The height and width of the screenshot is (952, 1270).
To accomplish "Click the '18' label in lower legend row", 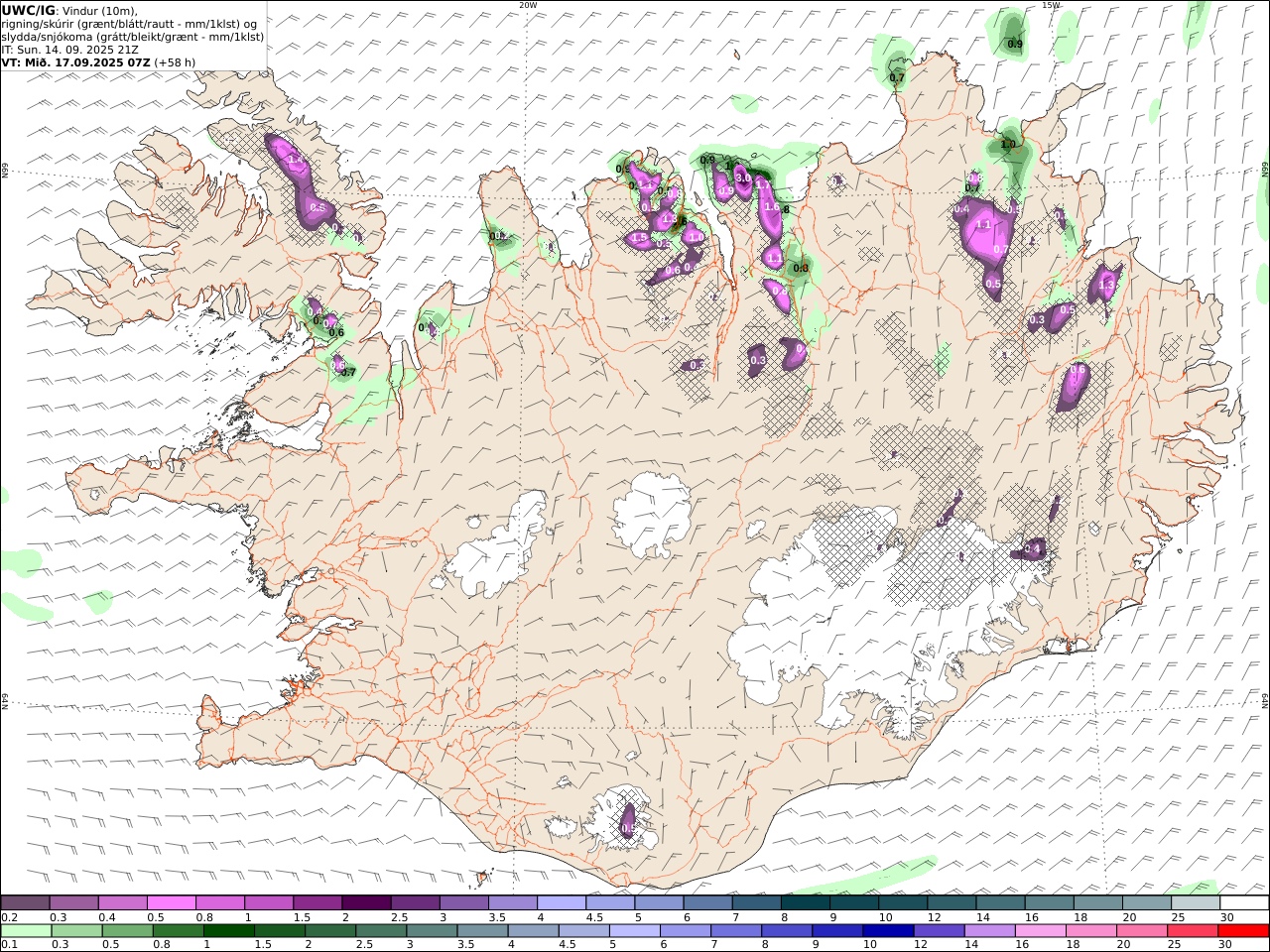I will pos(1073,944).
